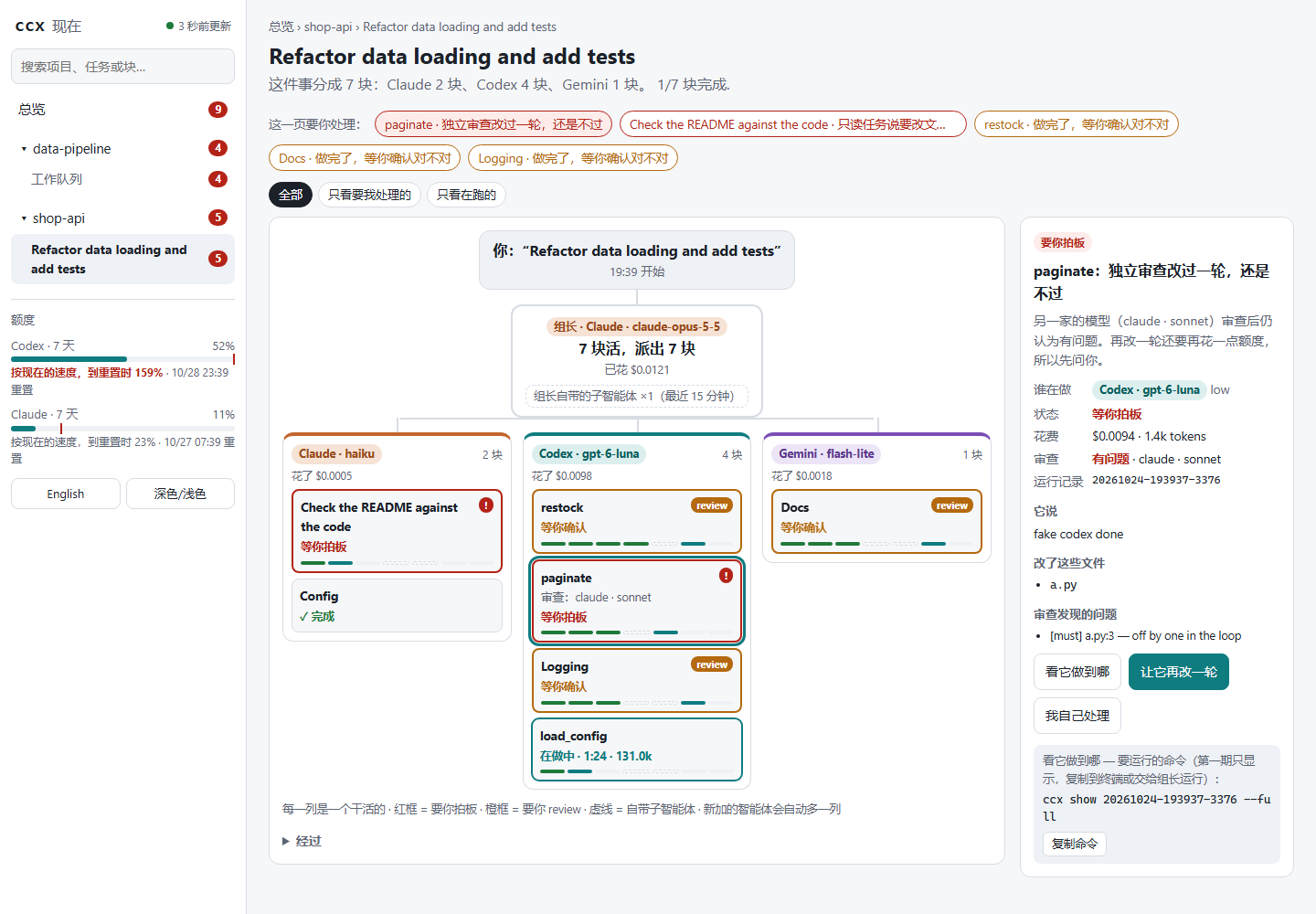Switch to 只看要我处理的 filter

click(x=369, y=195)
